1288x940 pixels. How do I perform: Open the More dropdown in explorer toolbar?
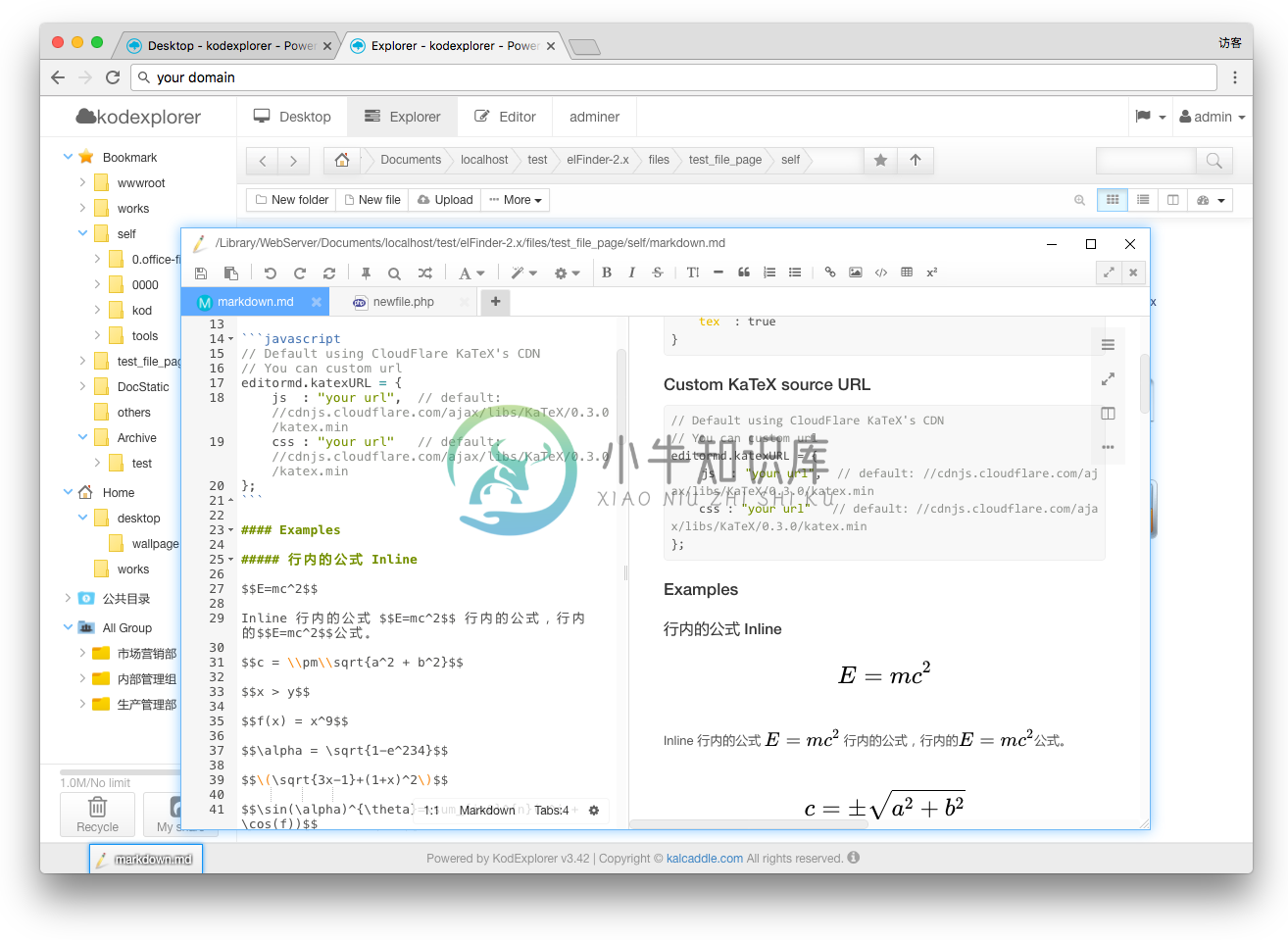515,200
